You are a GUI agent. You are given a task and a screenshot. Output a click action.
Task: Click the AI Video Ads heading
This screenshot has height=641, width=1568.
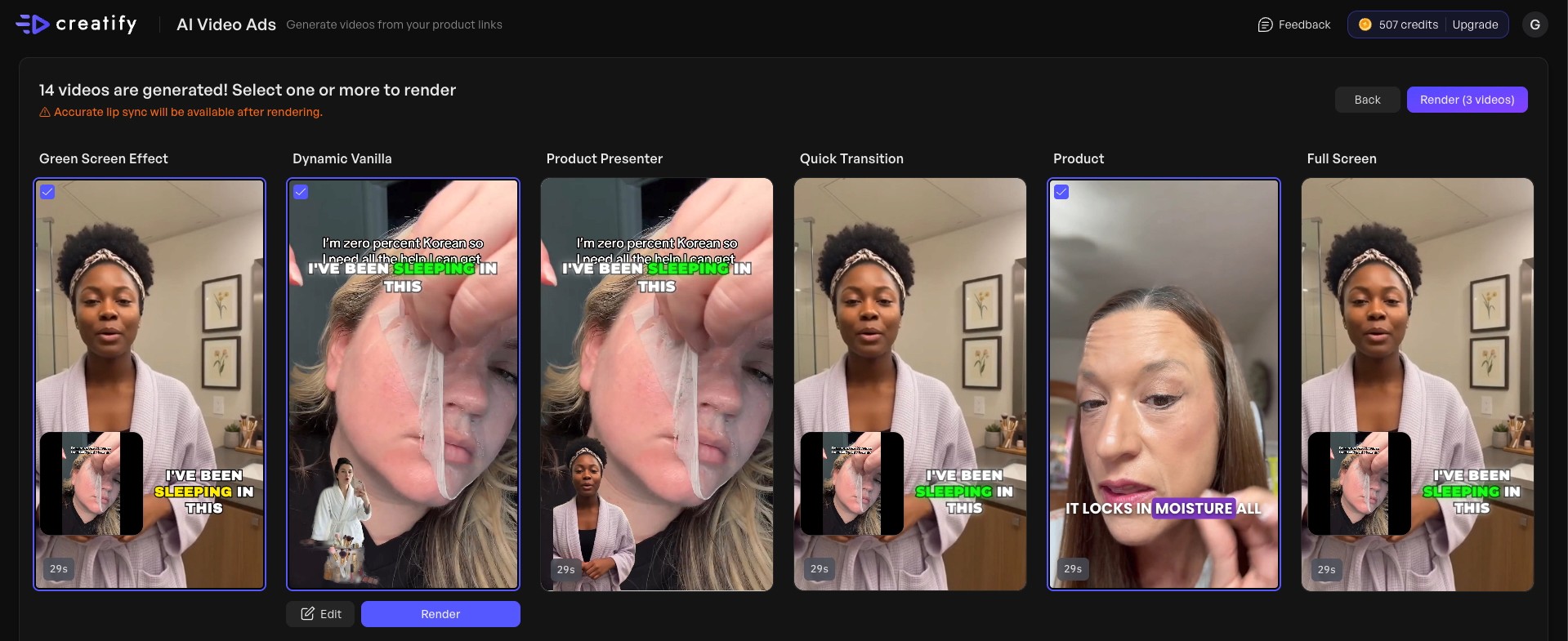point(226,24)
